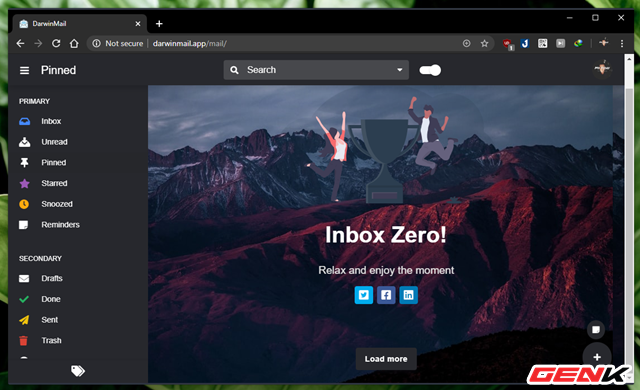Share on LinkedIn
This screenshot has height=390, width=640.
click(x=409, y=295)
